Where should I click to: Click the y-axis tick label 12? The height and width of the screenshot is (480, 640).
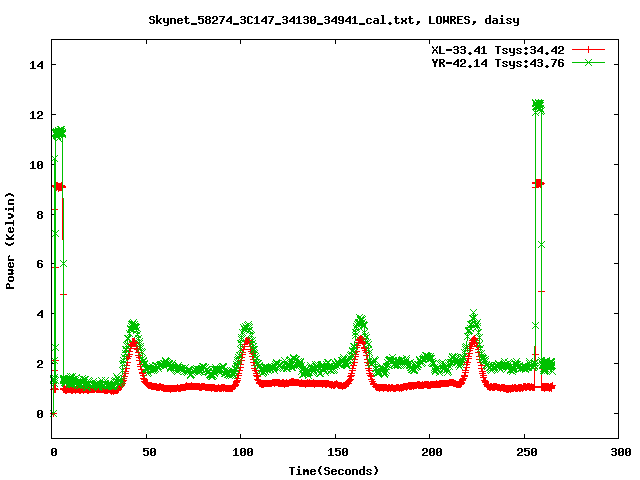coord(36,115)
